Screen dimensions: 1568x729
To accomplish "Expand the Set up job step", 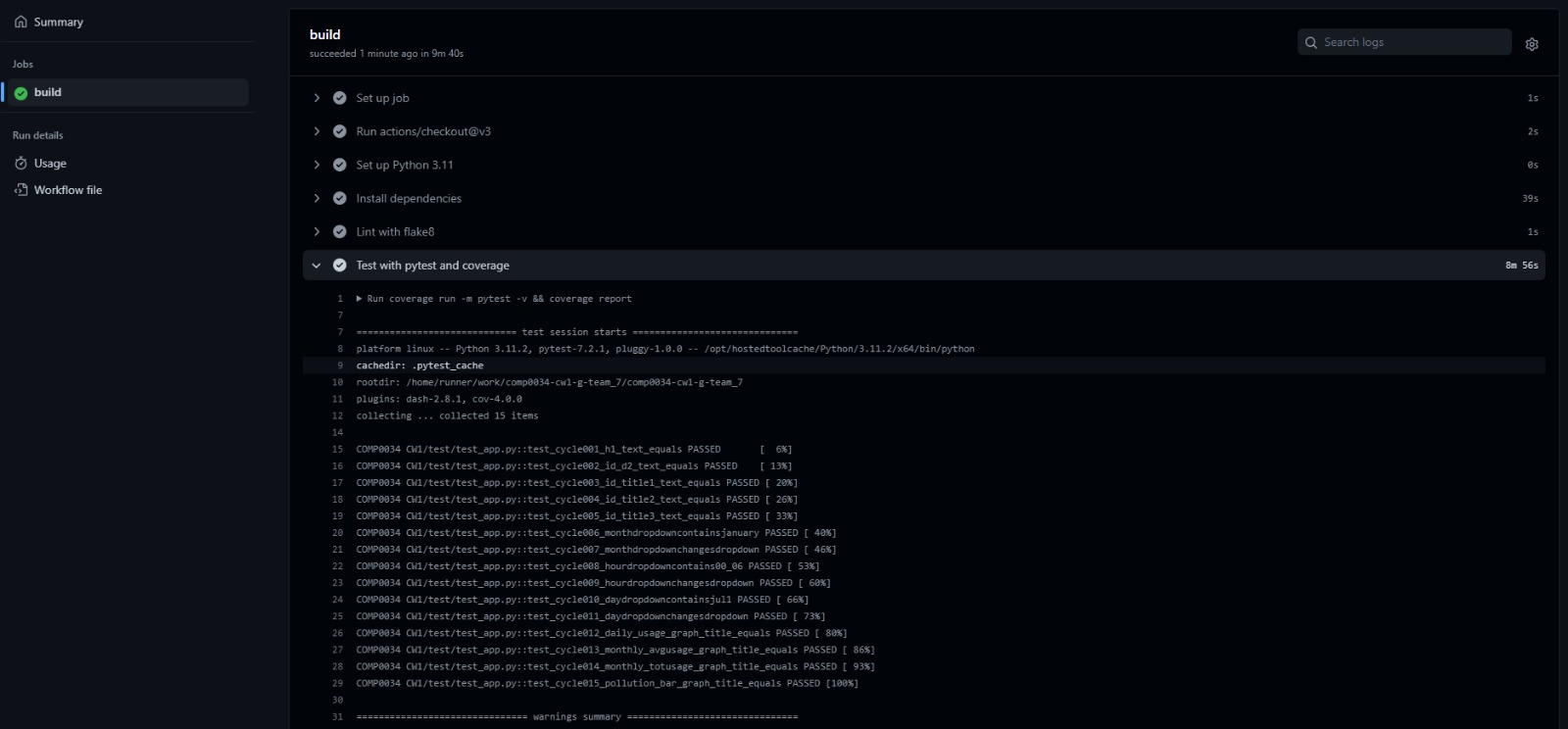I will tap(317, 98).
